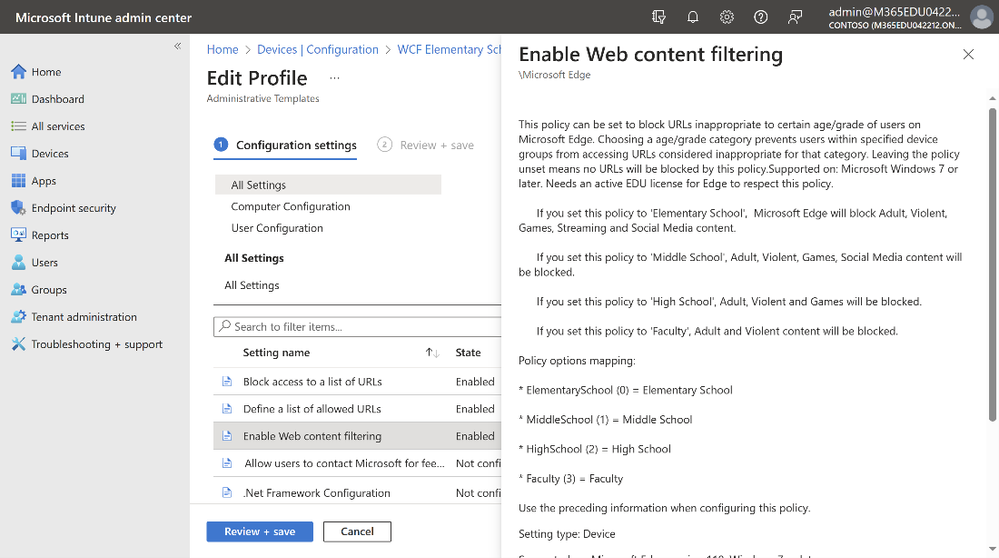999x558 pixels.
Task: Click scrollbar down arrow in panel
Action: click(x=992, y=548)
